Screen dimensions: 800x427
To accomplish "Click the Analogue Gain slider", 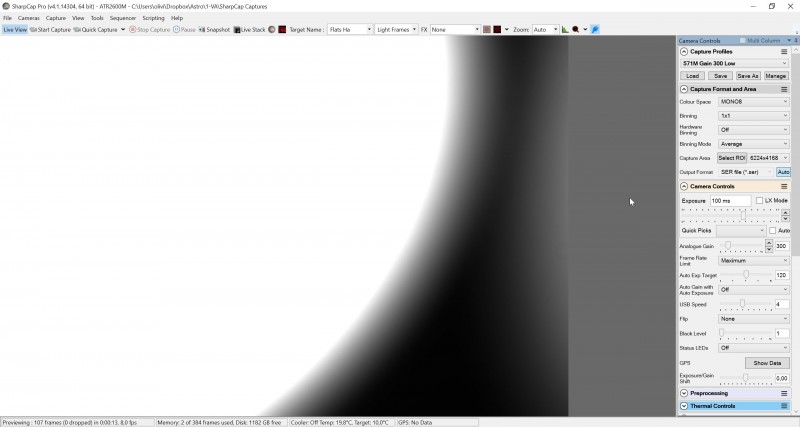I will coord(742,246).
